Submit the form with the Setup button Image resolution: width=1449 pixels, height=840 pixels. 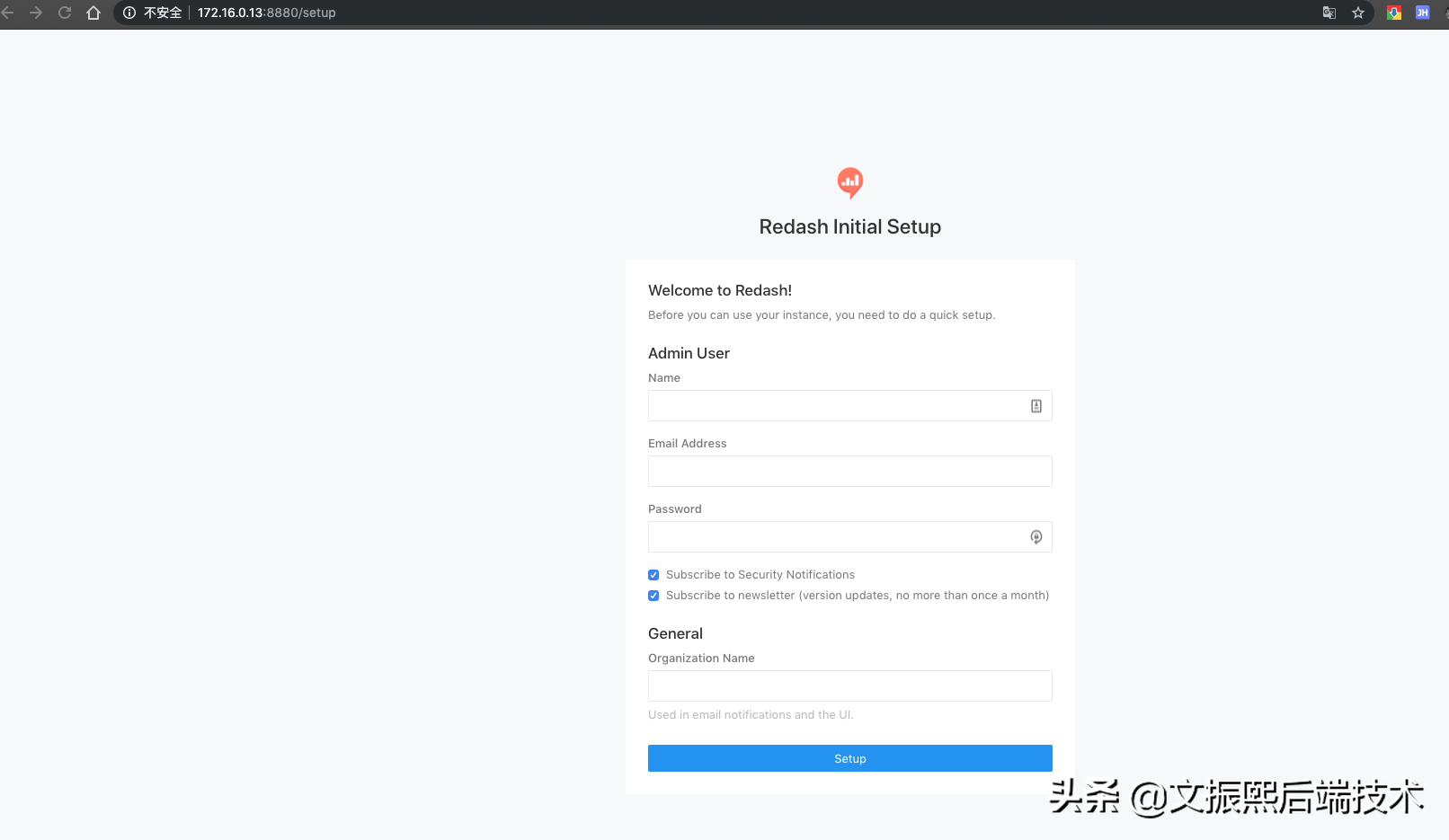coord(850,758)
